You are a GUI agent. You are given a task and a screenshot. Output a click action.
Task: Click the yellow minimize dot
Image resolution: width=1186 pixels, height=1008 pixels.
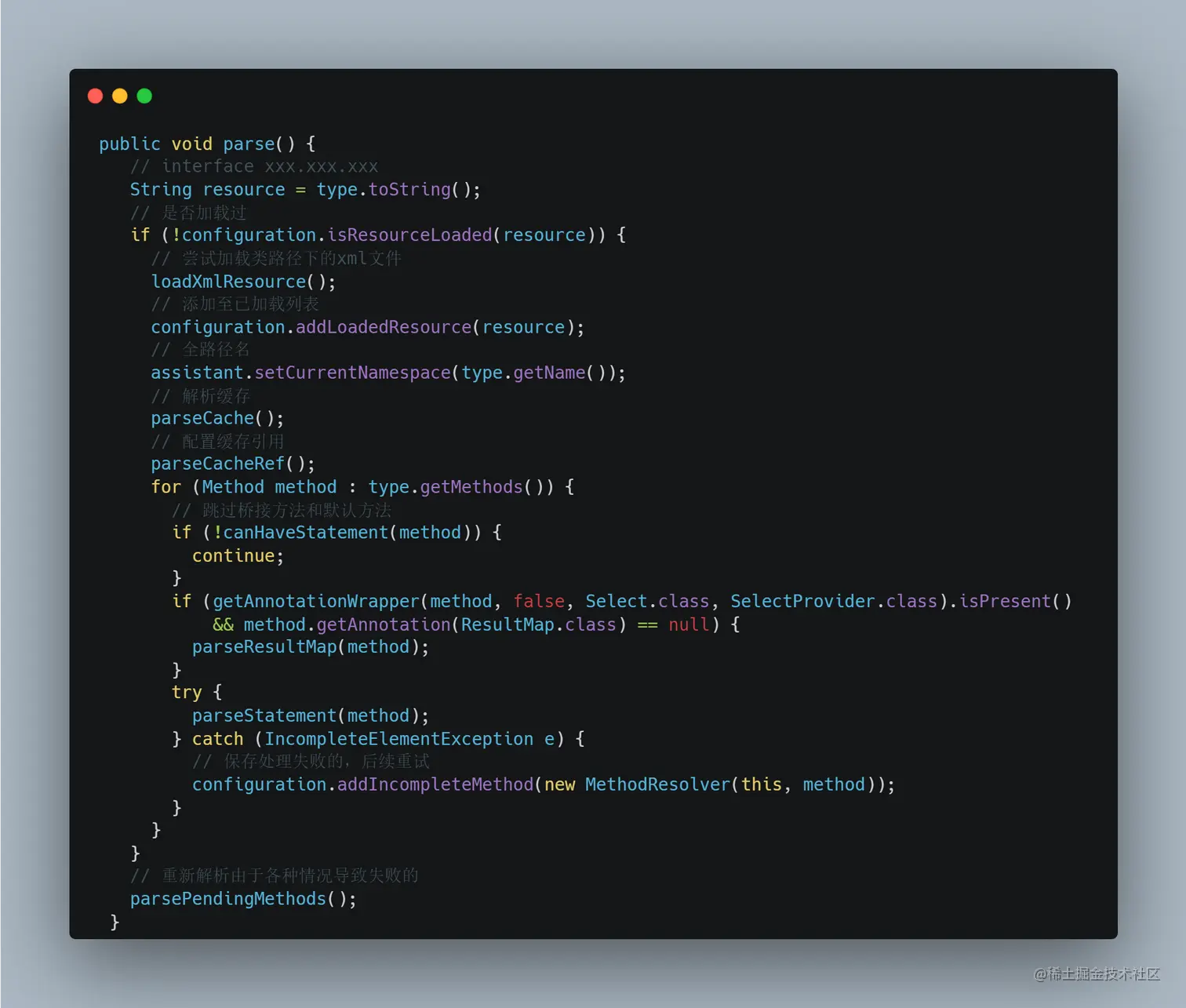tap(120, 96)
